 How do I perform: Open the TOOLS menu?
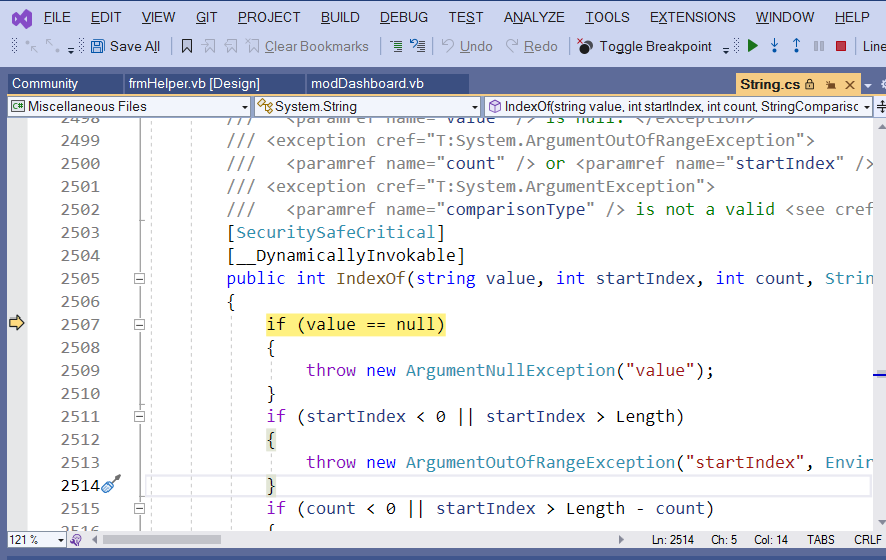pos(607,18)
